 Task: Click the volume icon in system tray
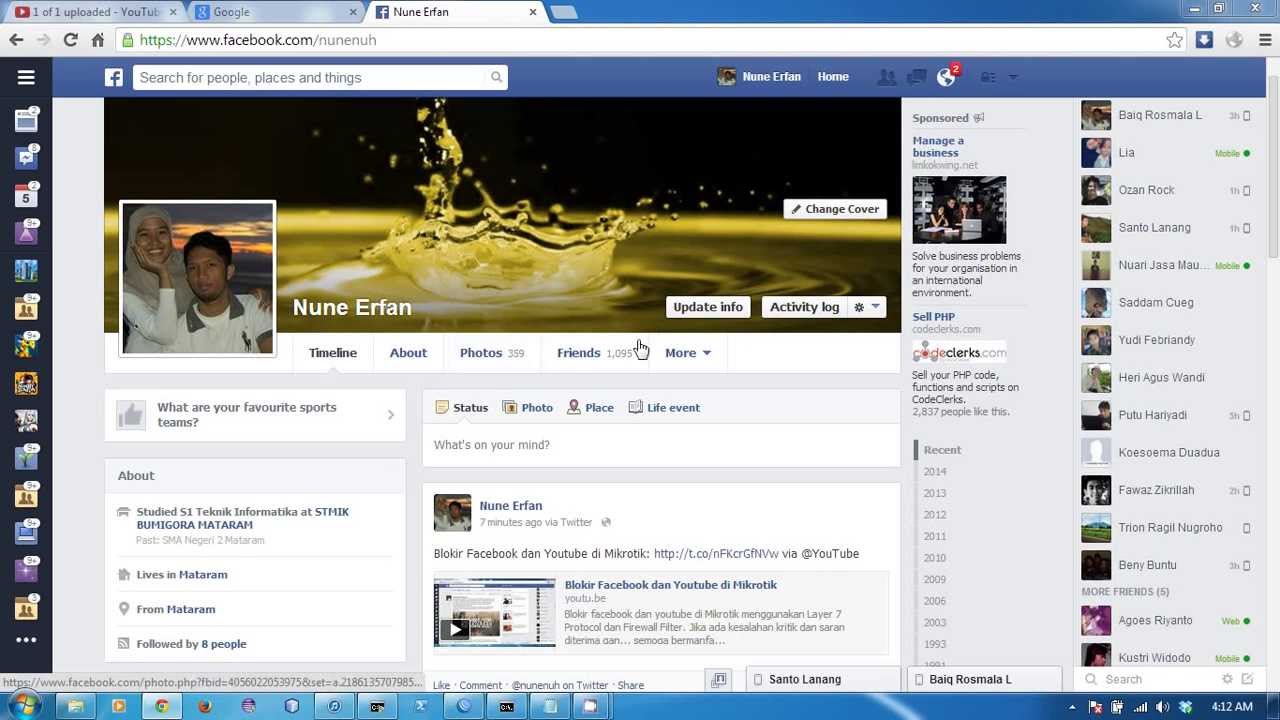(x=1162, y=707)
